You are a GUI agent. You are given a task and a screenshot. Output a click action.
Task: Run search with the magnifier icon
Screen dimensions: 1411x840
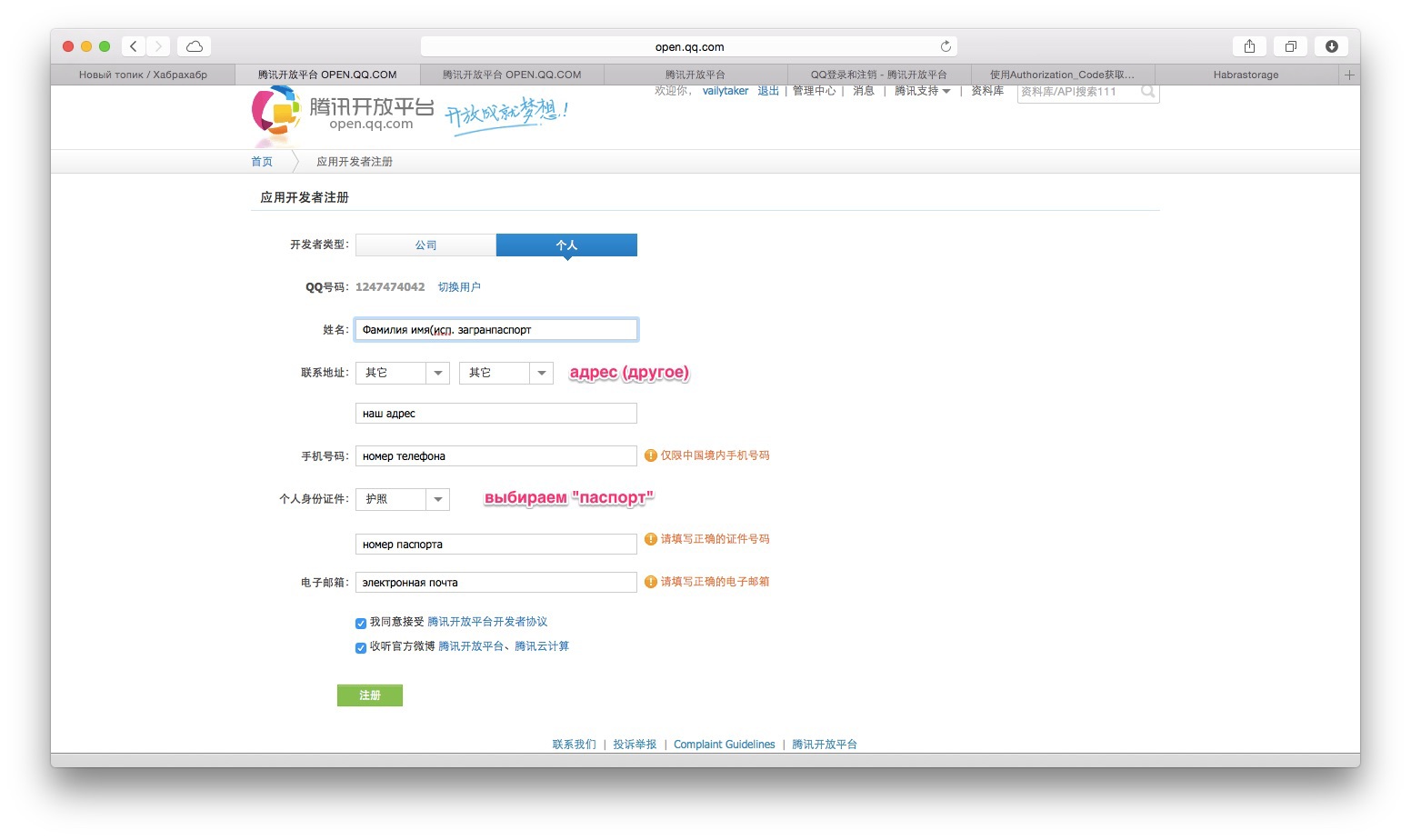coord(1147,91)
